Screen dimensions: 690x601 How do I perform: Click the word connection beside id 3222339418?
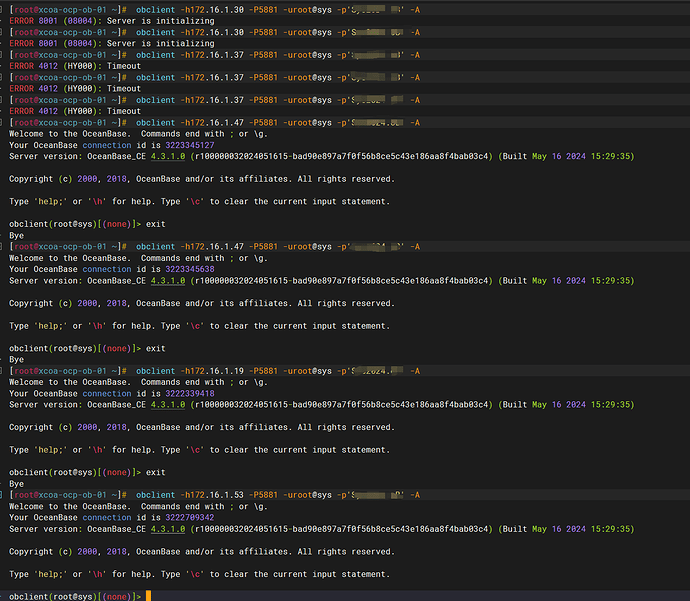point(107,394)
